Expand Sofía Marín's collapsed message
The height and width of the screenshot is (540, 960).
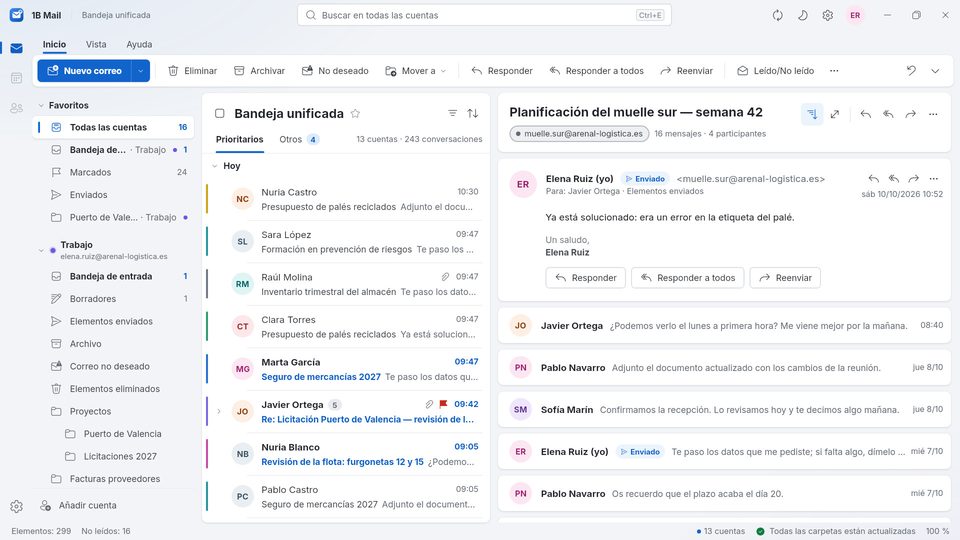pyautogui.click(x=724, y=410)
